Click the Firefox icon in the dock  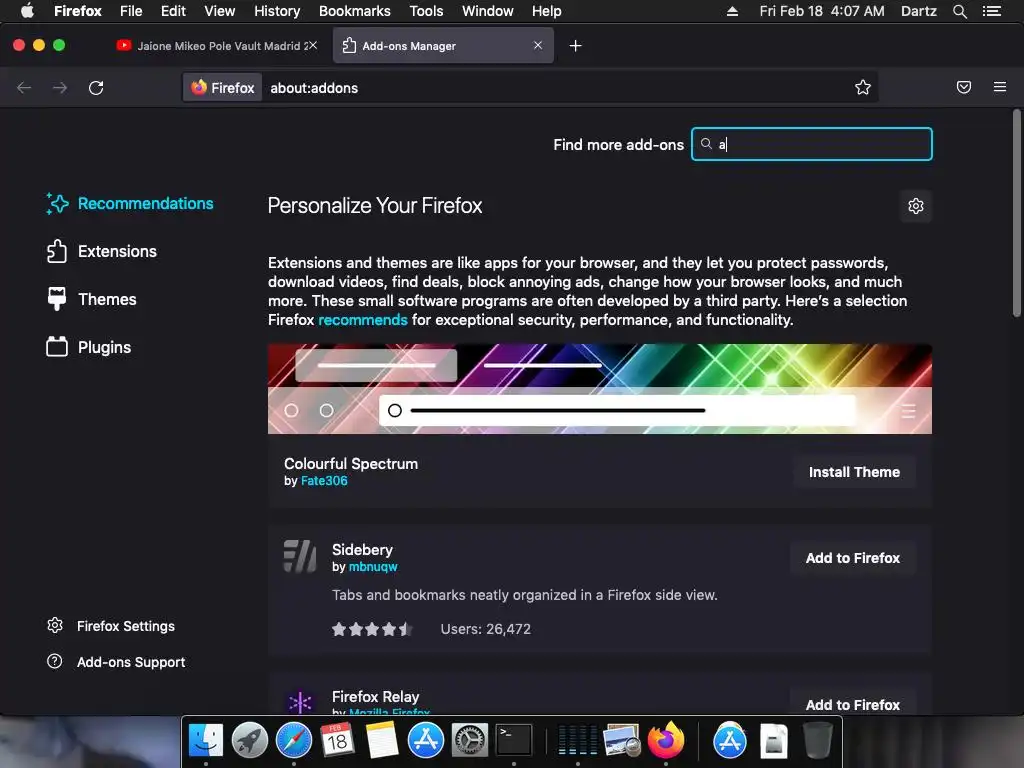coord(665,740)
